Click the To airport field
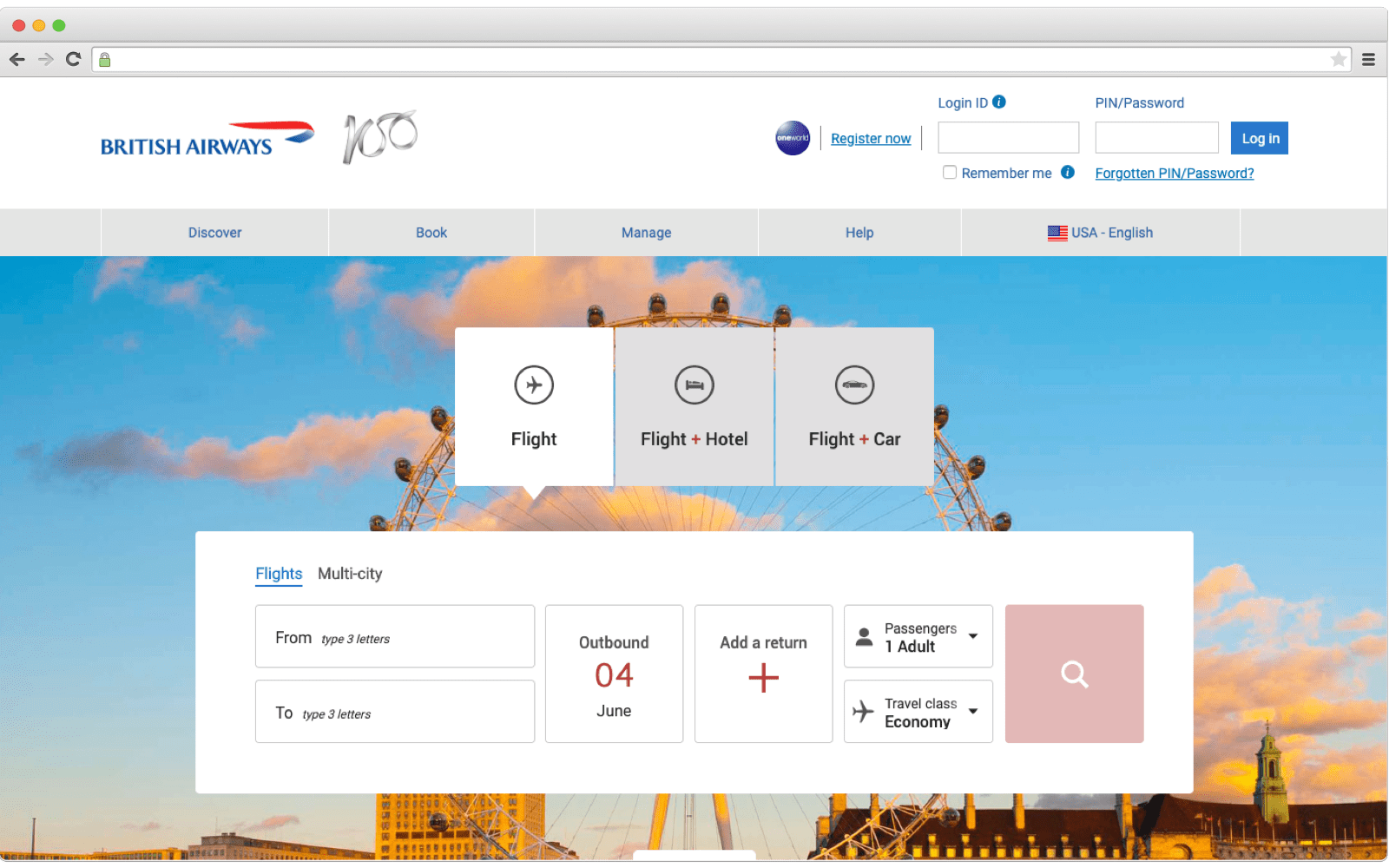This screenshot has height=868, width=1389. click(x=395, y=712)
